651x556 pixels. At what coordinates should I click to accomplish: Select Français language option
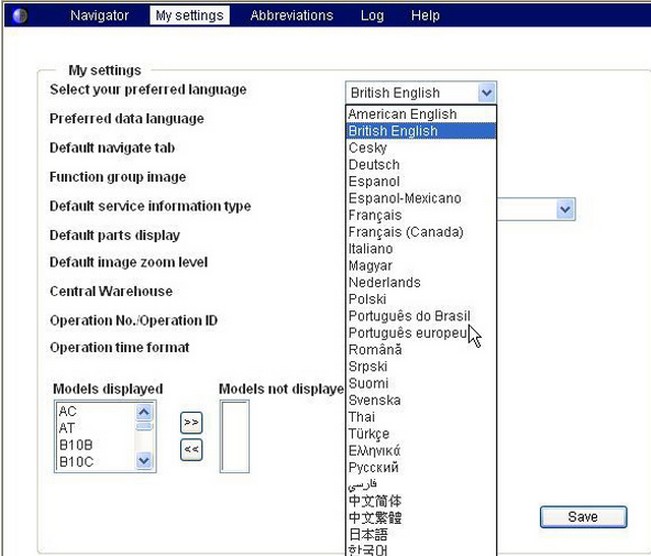[421, 215]
